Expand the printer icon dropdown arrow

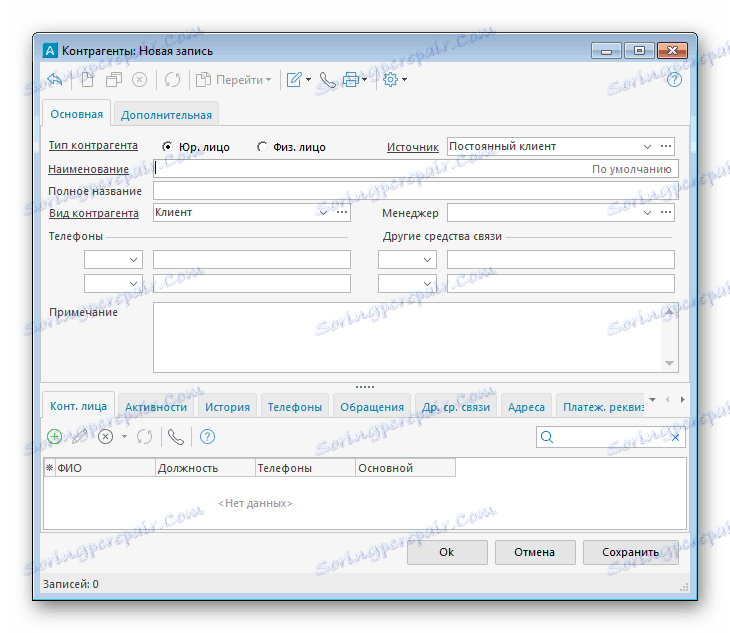coord(364,80)
